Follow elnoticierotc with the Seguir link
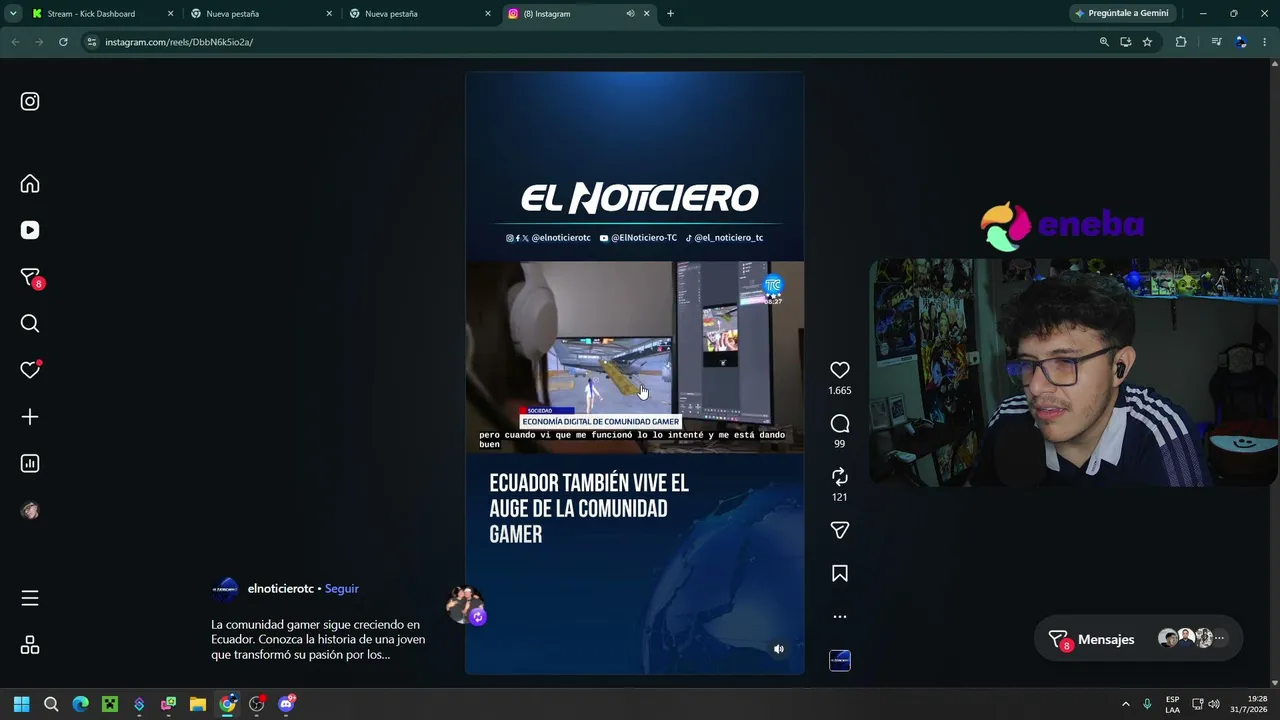This screenshot has height=720, width=1280. [341, 589]
